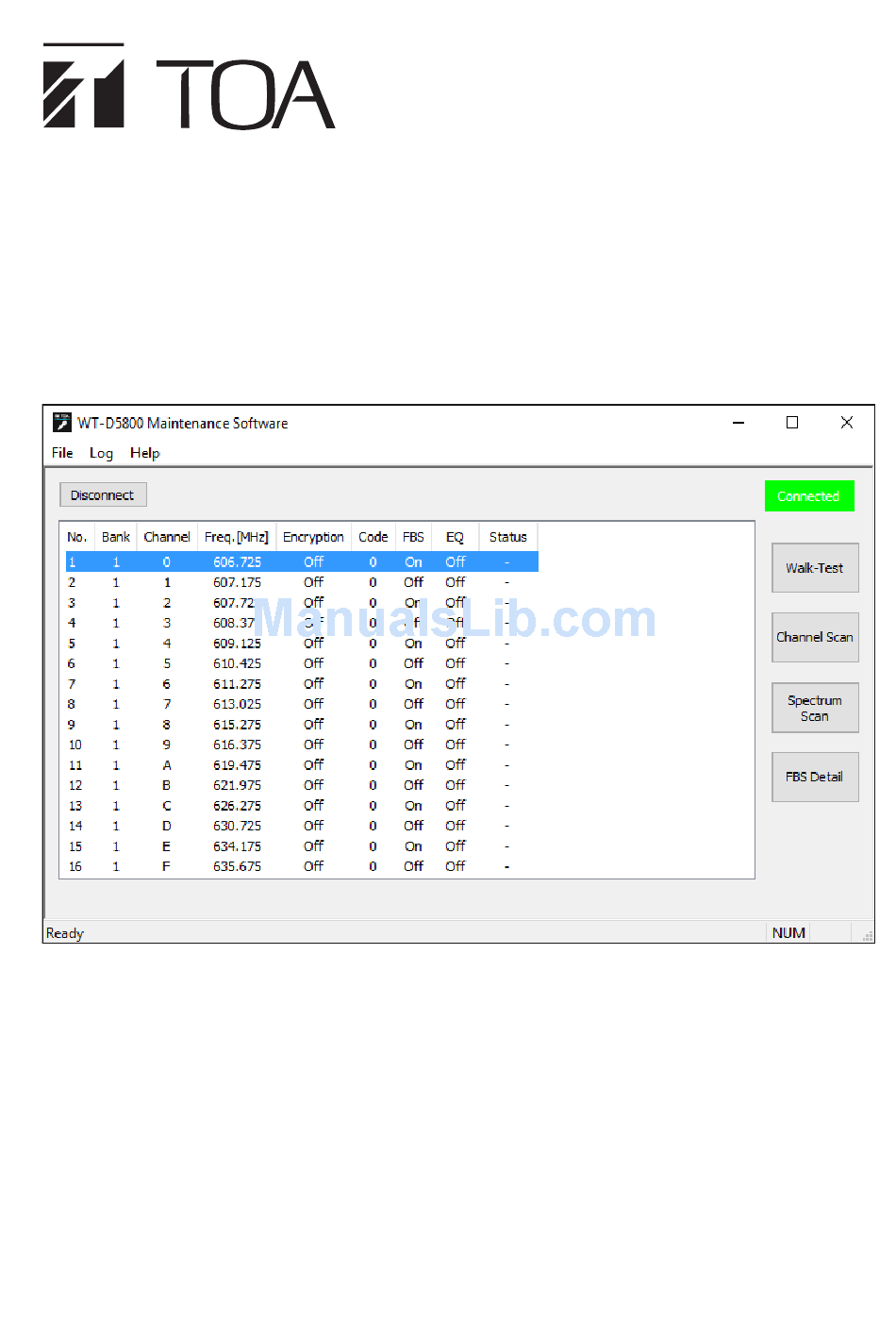Click row number 10 in No. column
Screen dimensions: 896x1339
(75, 745)
